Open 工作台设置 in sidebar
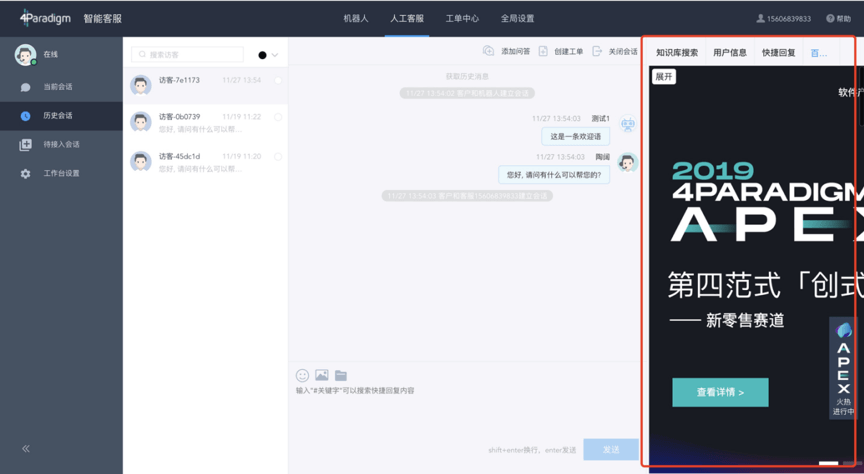Image resolution: width=864 pixels, height=474 pixels. coord(61,173)
